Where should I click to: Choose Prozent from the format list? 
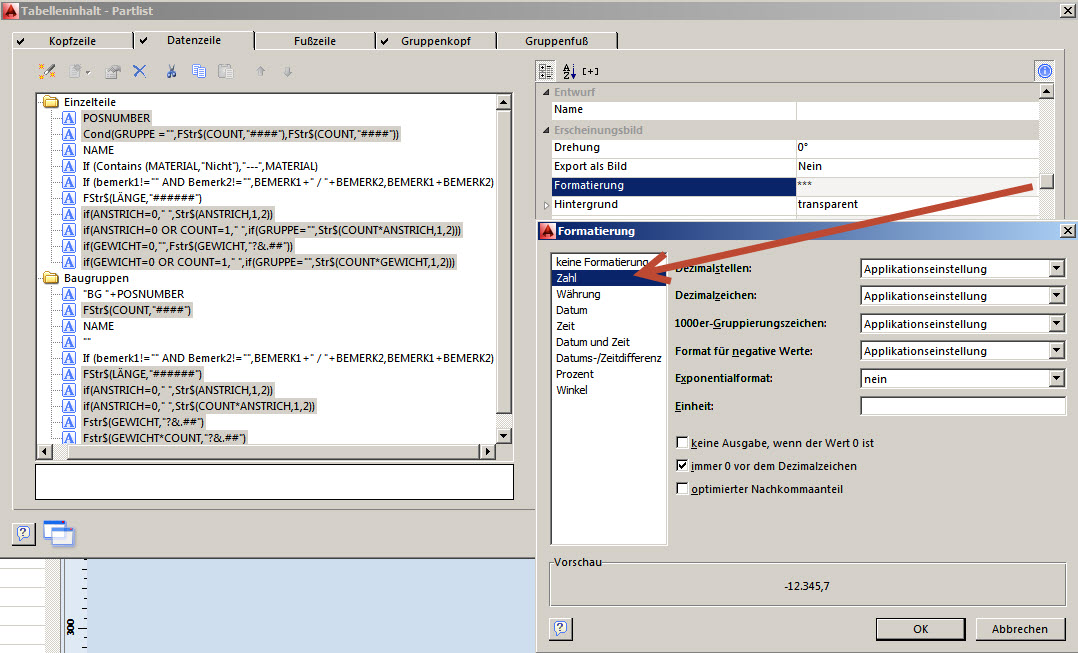pos(575,374)
